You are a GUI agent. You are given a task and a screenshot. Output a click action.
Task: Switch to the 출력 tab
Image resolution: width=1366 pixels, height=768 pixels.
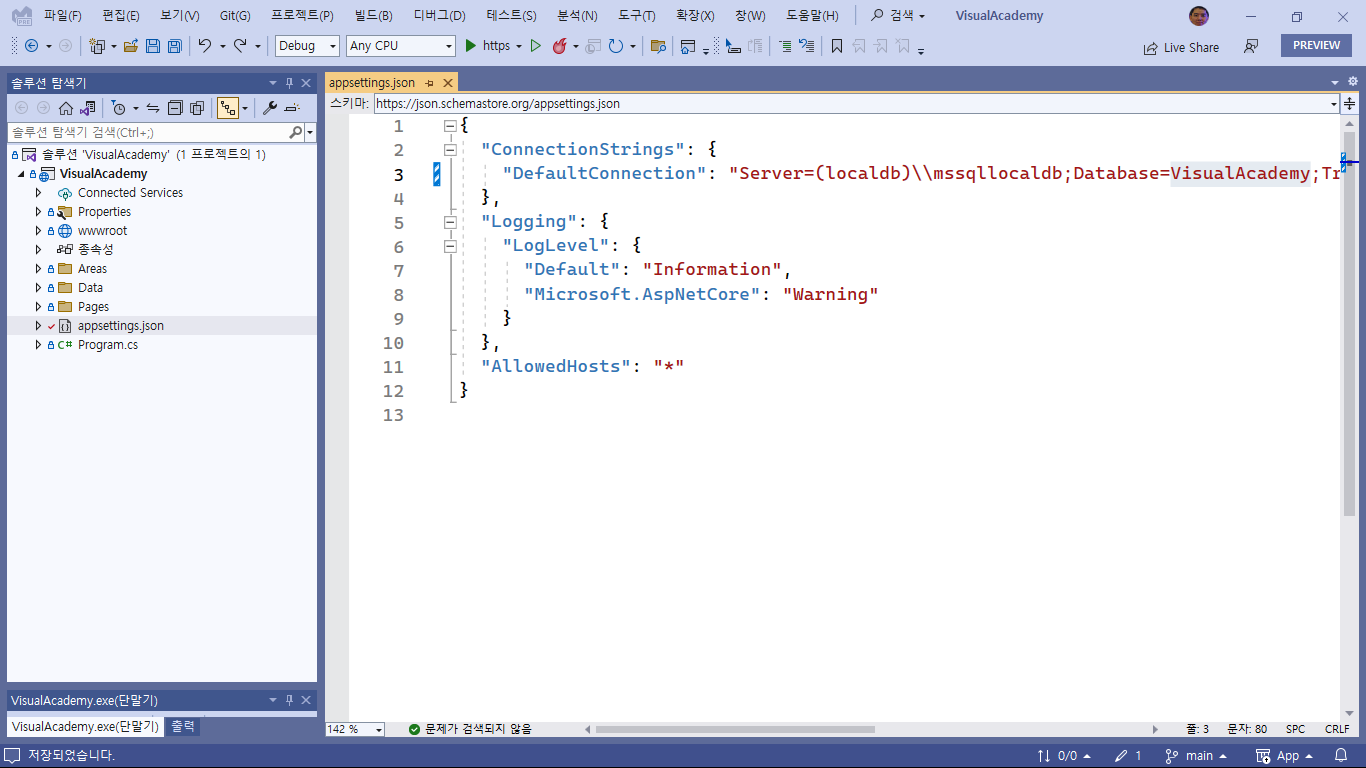[x=183, y=727]
